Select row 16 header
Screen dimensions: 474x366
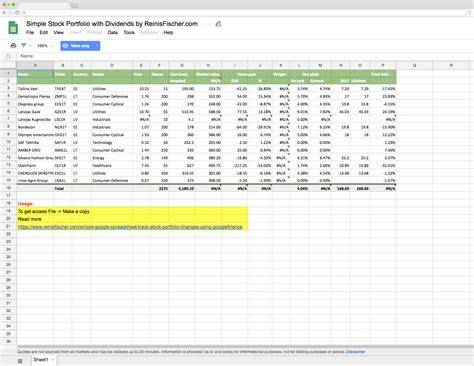pyautogui.click(x=8, y=188)
